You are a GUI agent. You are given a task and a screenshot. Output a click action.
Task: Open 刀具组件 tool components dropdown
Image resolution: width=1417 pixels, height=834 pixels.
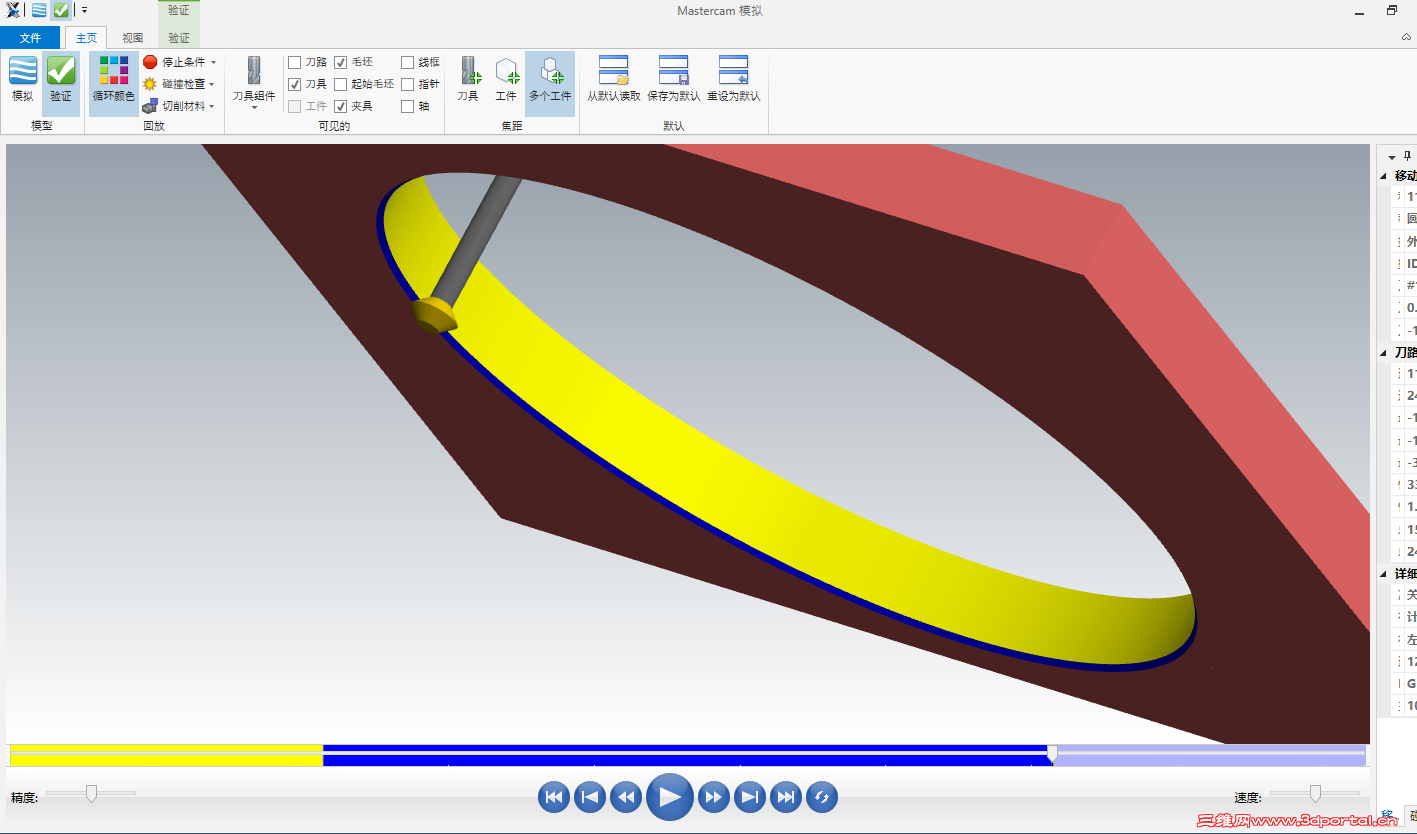coord(254,83)
